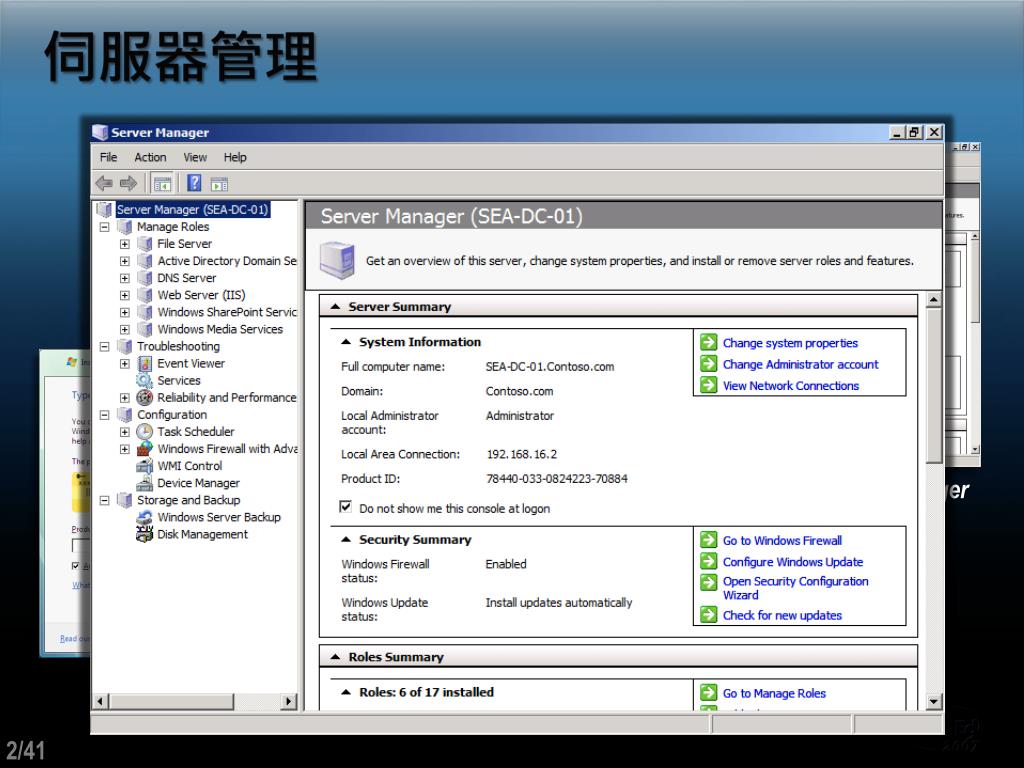Click the Reliability and Performance icon
The image size is (1024, 768).
(144, 398)
